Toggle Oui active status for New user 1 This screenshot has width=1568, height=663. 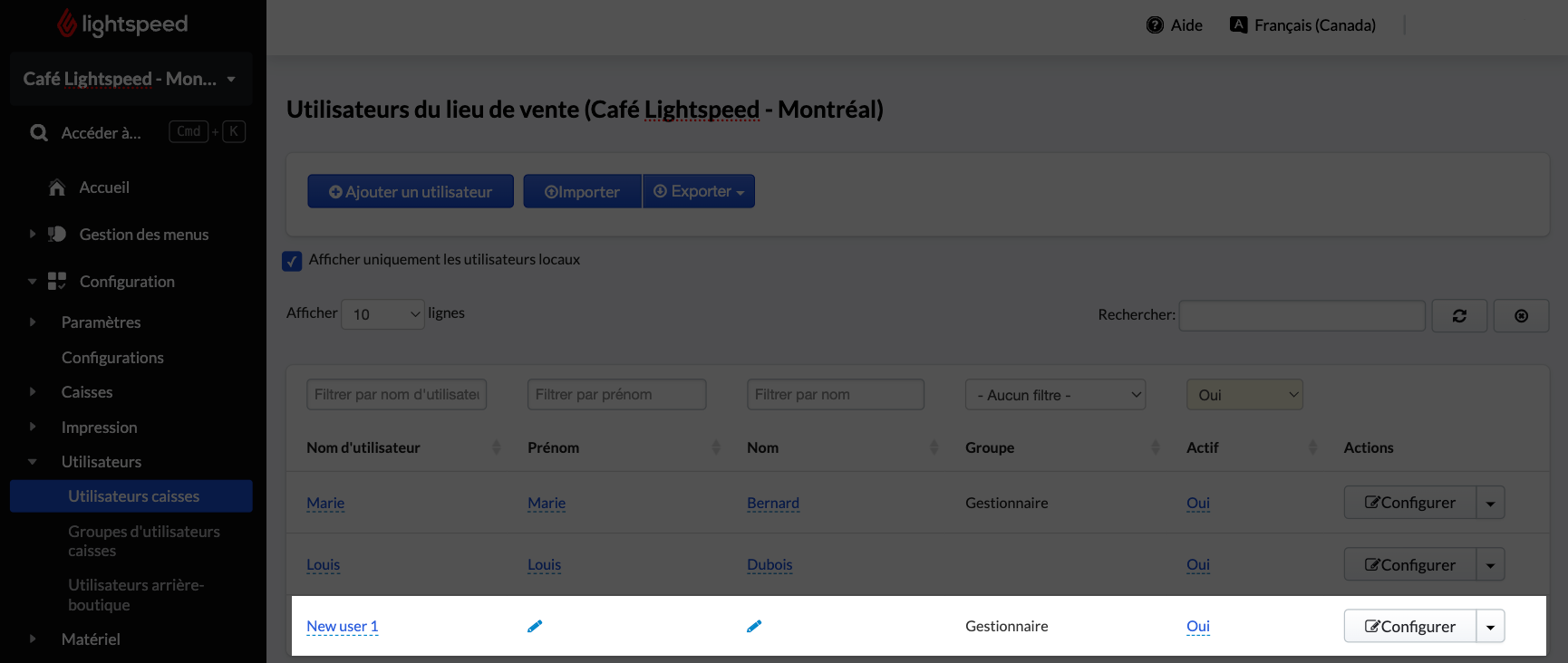[x=1198, y=626]
